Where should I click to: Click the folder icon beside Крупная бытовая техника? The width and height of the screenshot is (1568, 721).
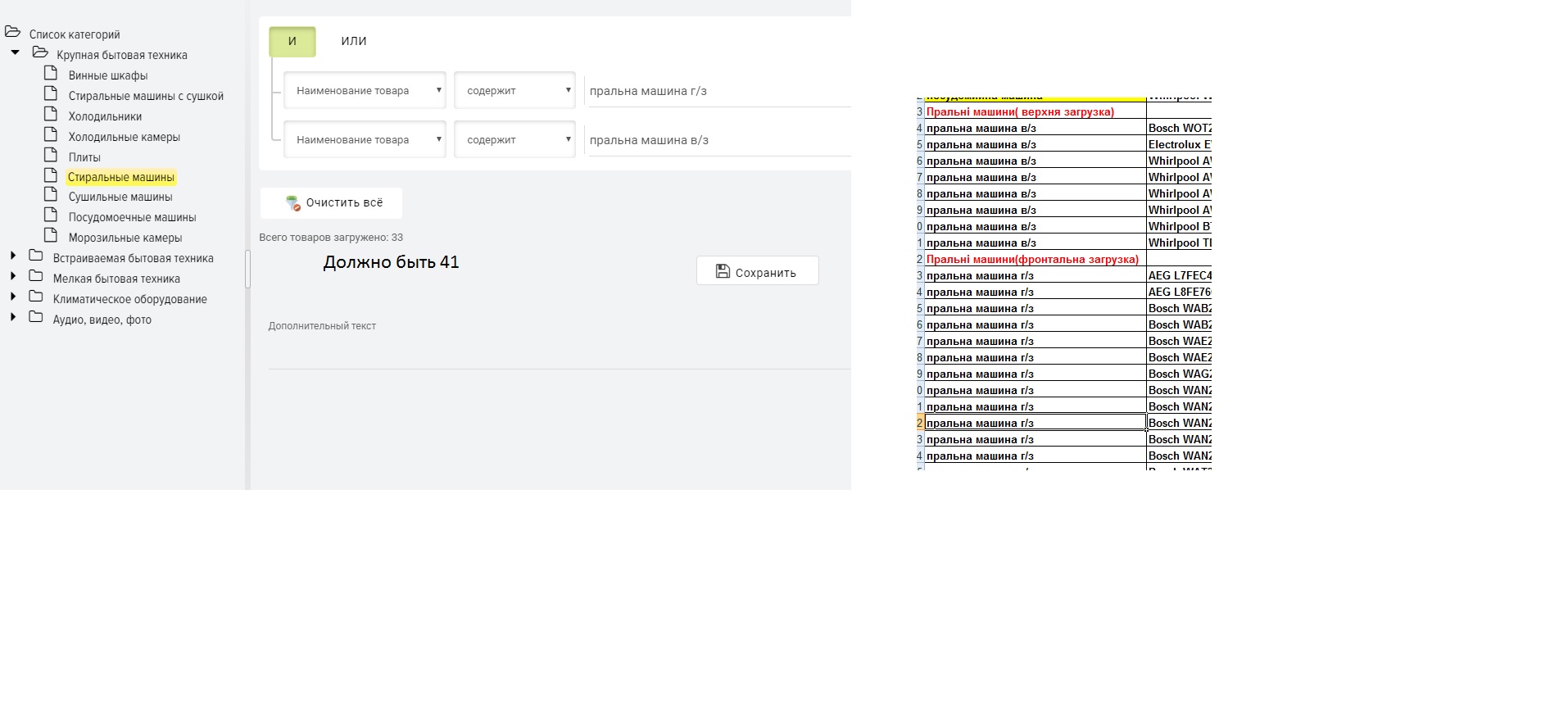[x=40, y=52]
